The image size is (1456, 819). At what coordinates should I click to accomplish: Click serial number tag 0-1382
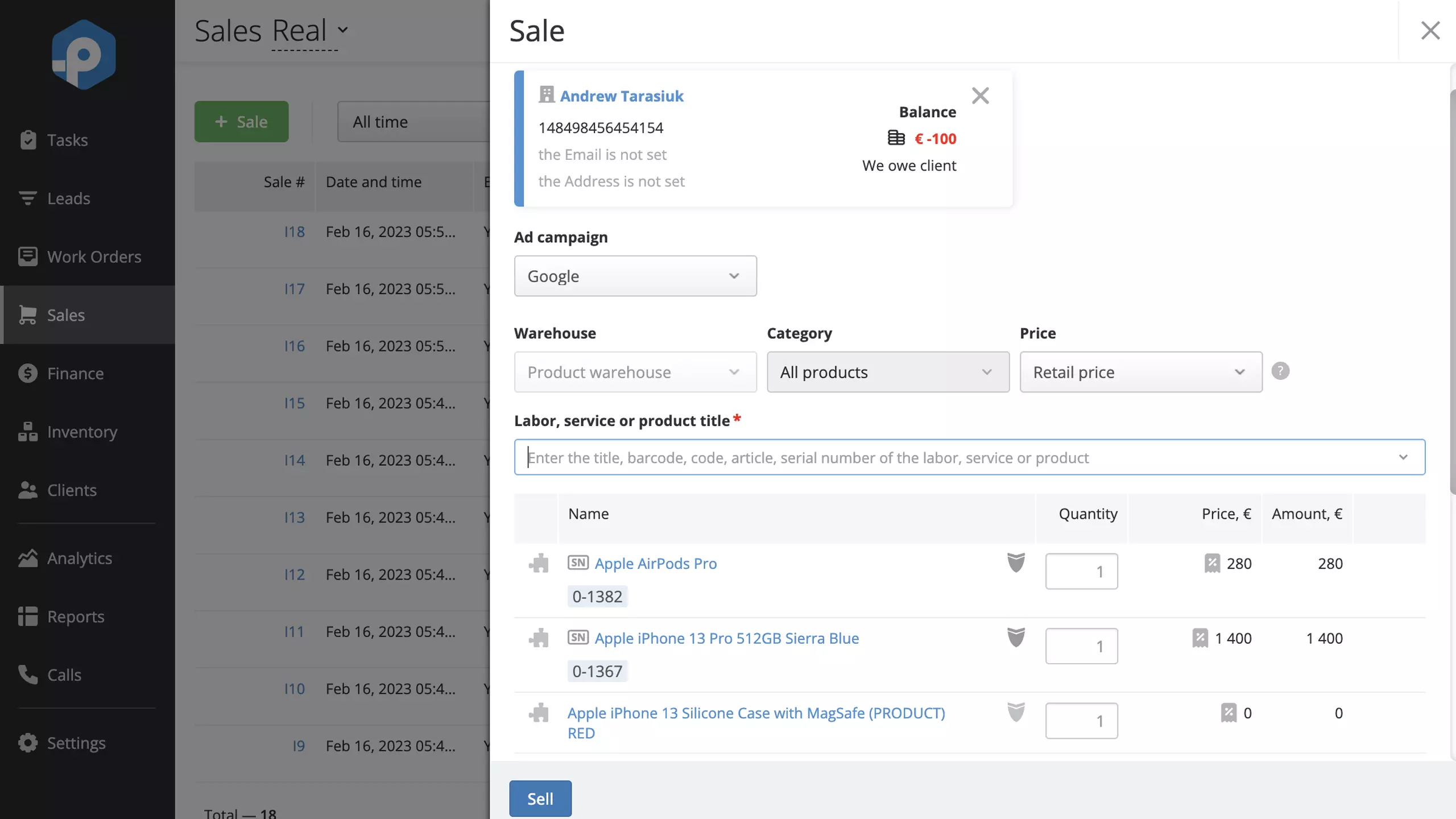tap(597, 597)
